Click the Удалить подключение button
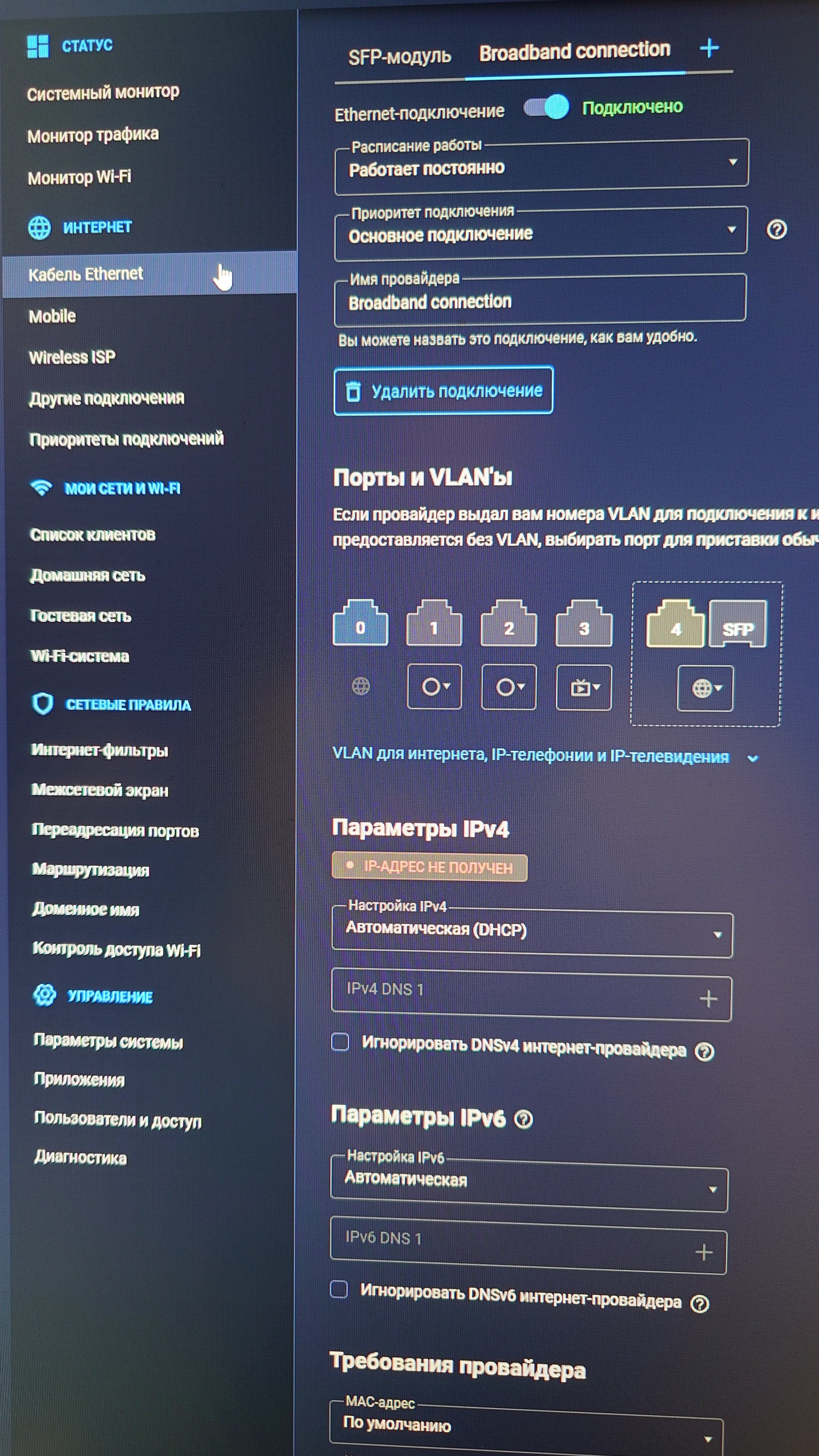Image resolution: width=819 pixels, height=1456 pixels. 443,391
